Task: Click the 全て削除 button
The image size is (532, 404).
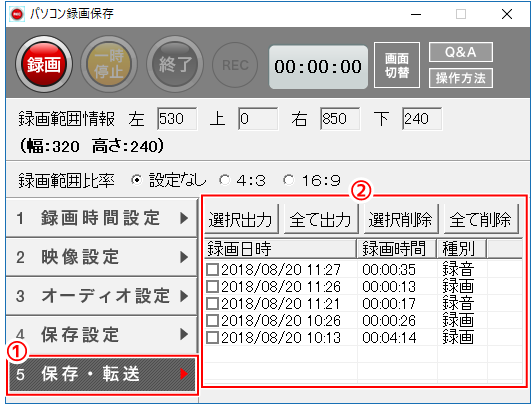Action: point(481,219)
